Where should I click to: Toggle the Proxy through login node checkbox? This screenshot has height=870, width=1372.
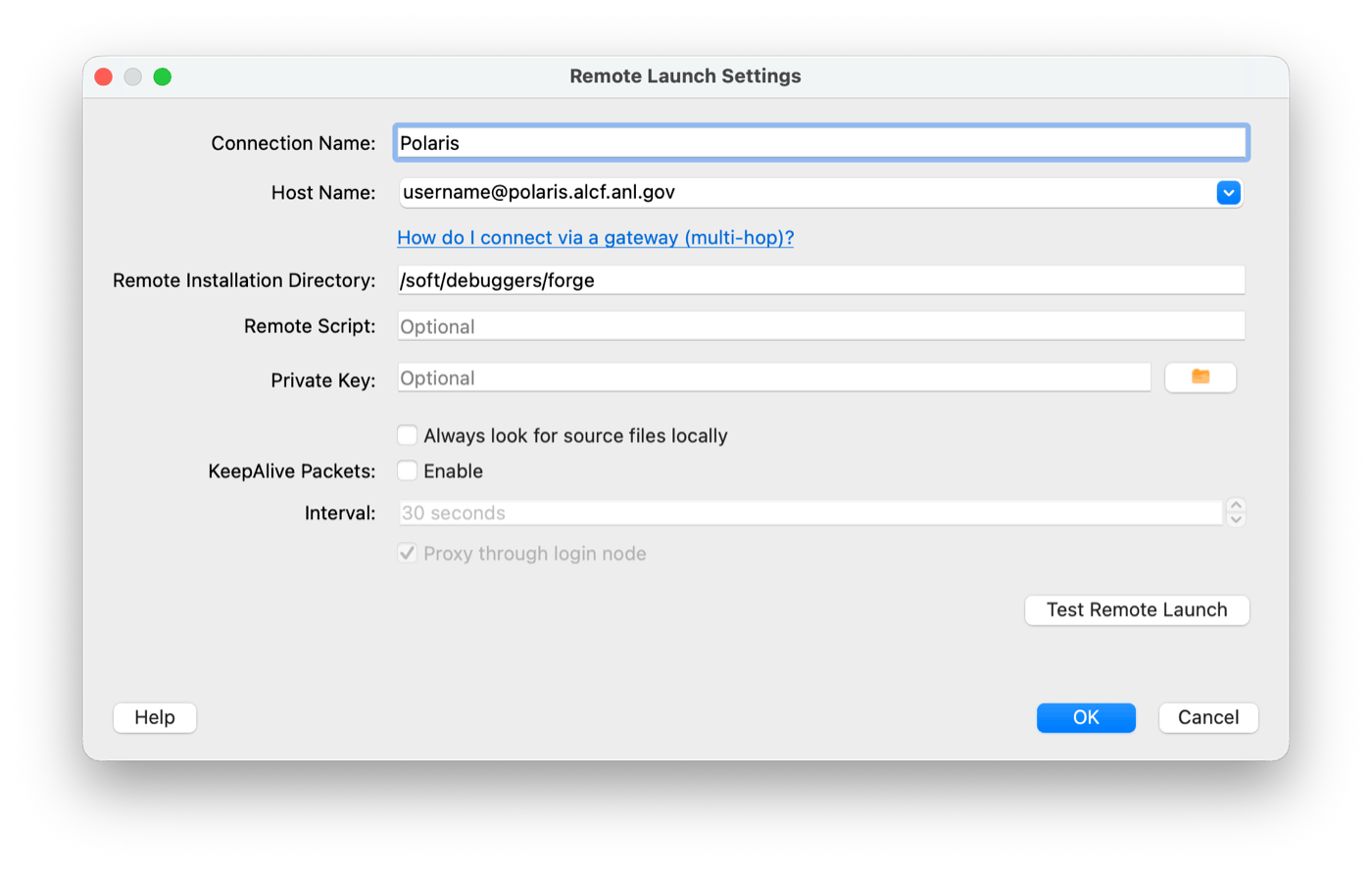point(408,554)
